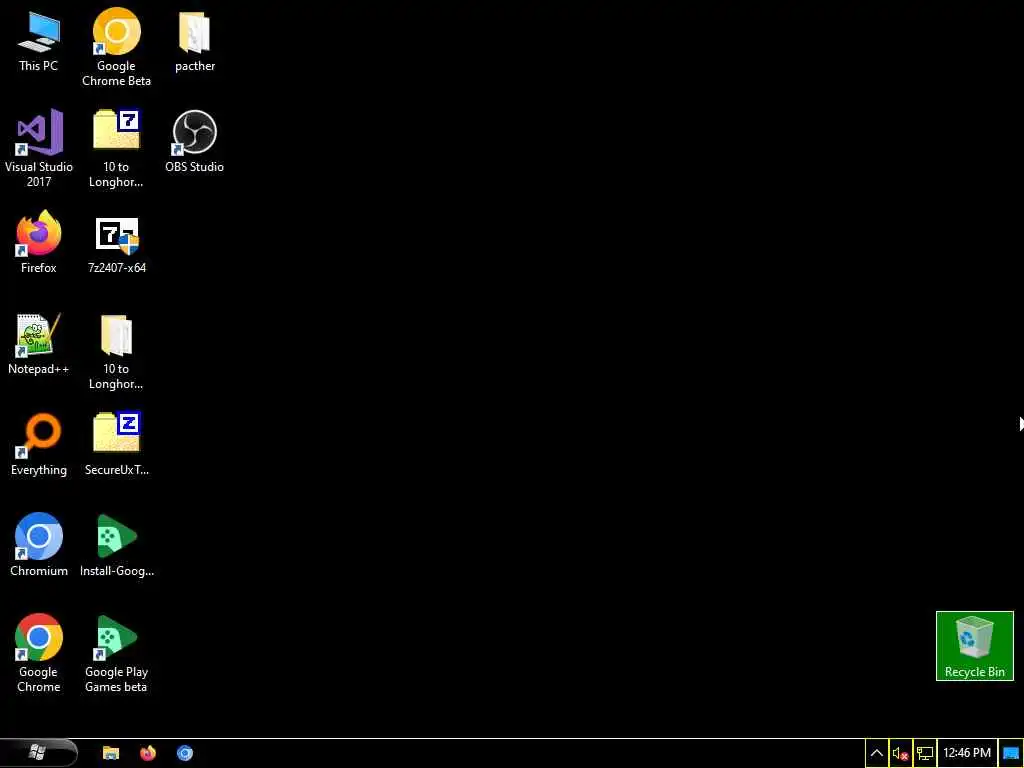
Task: Open the 12:46 PM taskbar clock
Action: coord(967,754)
